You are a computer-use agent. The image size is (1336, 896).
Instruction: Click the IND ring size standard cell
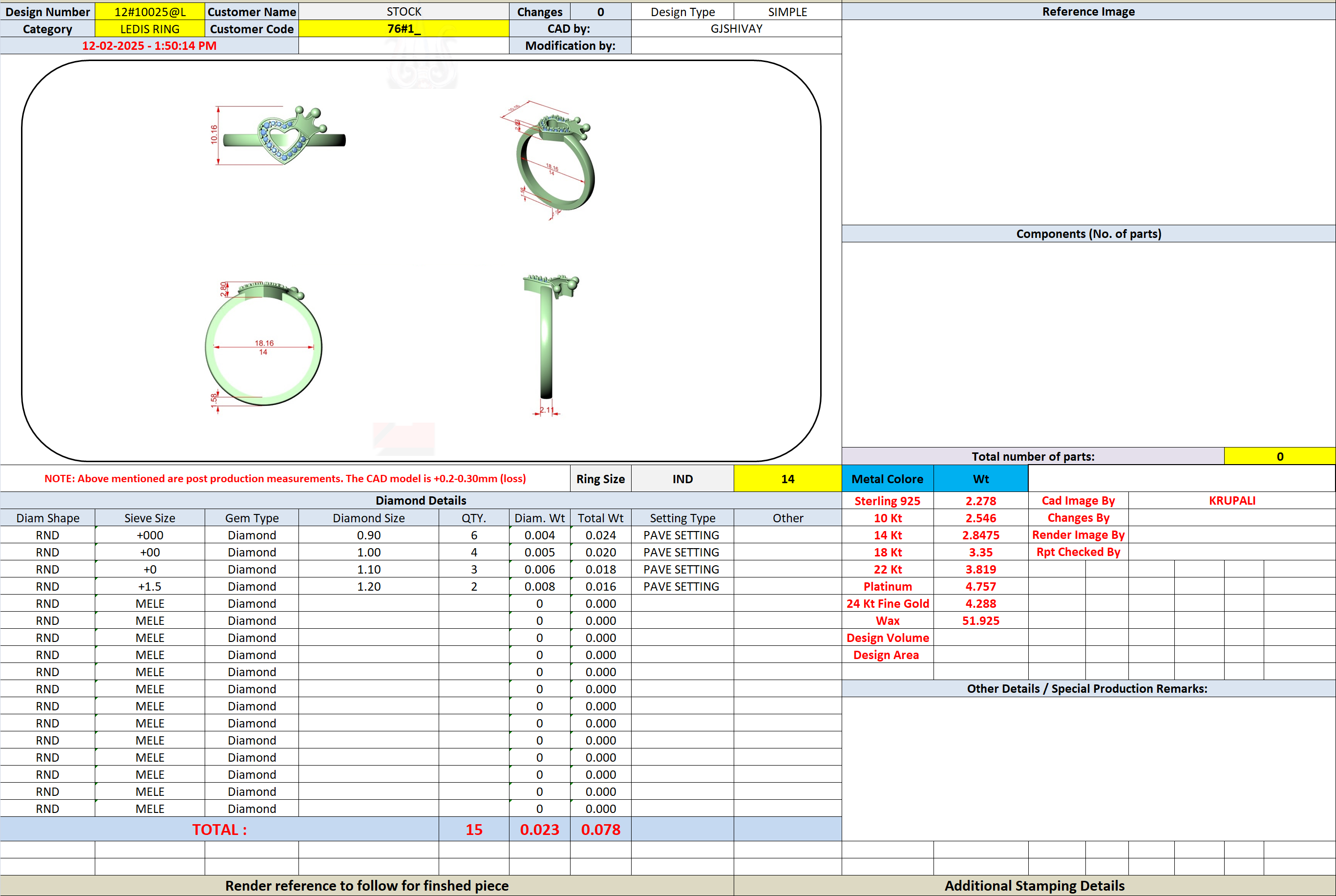682,479
